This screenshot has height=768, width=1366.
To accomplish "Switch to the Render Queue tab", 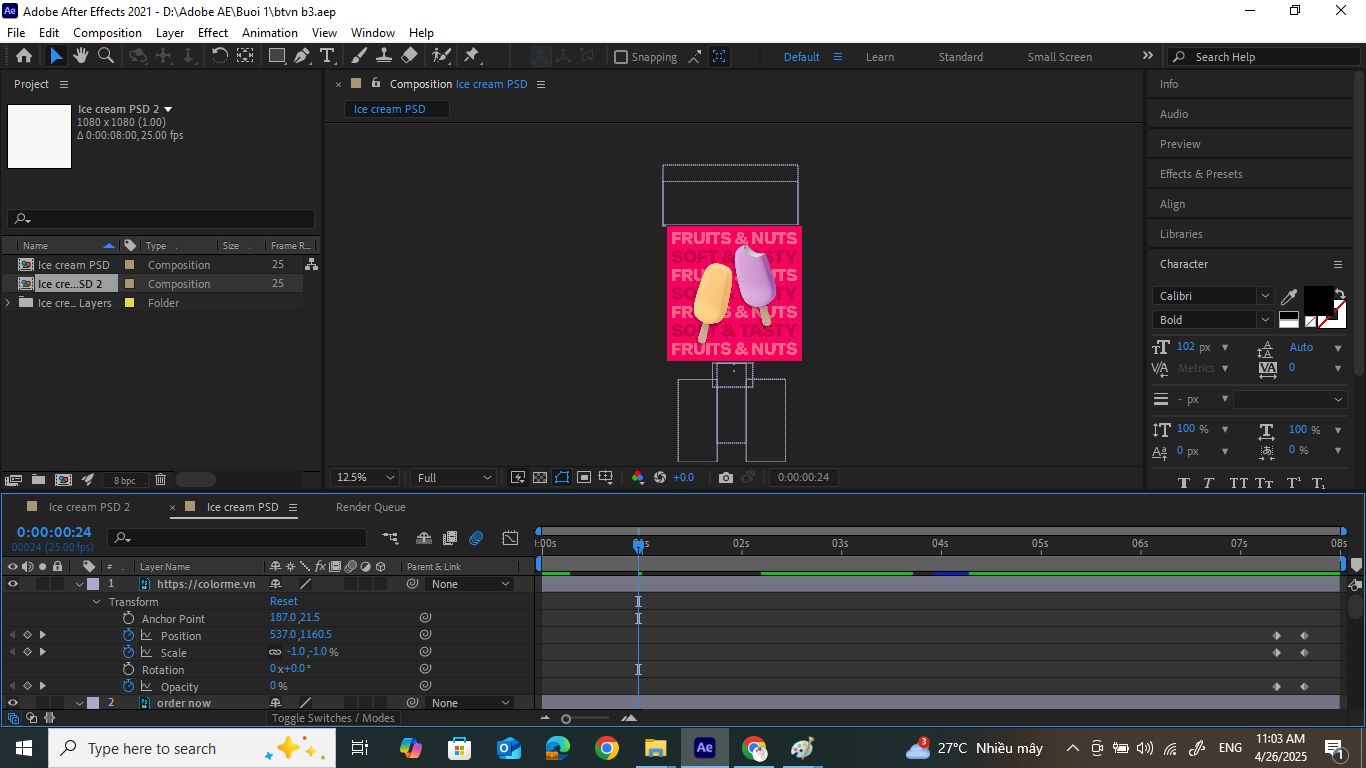I will click(370, 507).
